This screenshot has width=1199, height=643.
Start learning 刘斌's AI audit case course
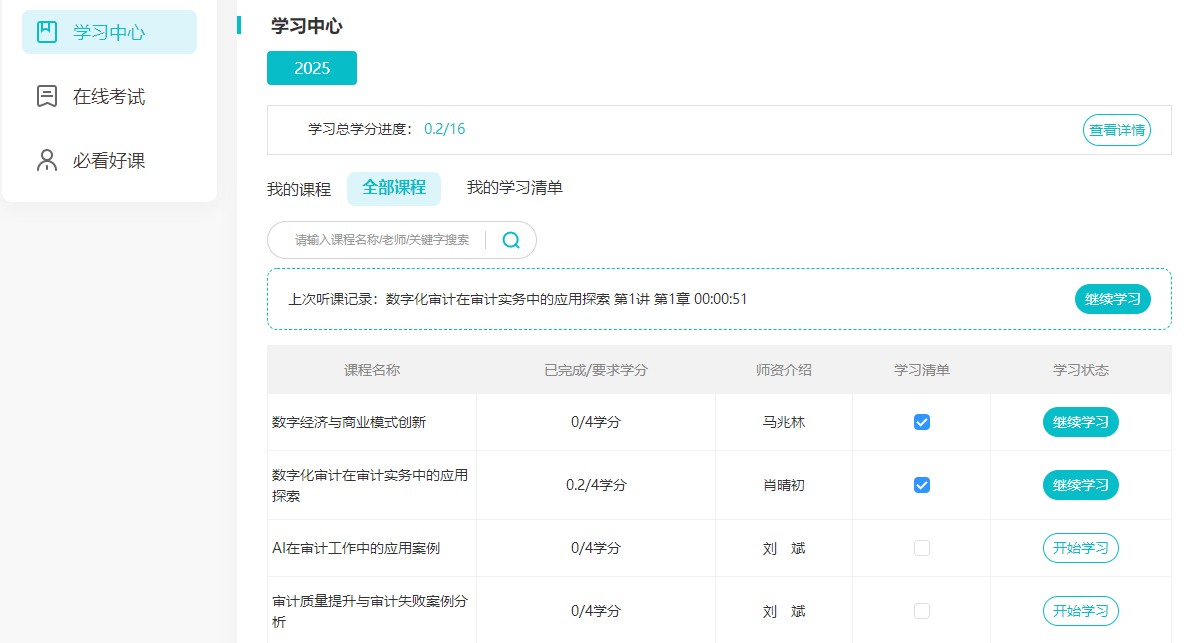pyautogui.click(x=1080, y=548)
